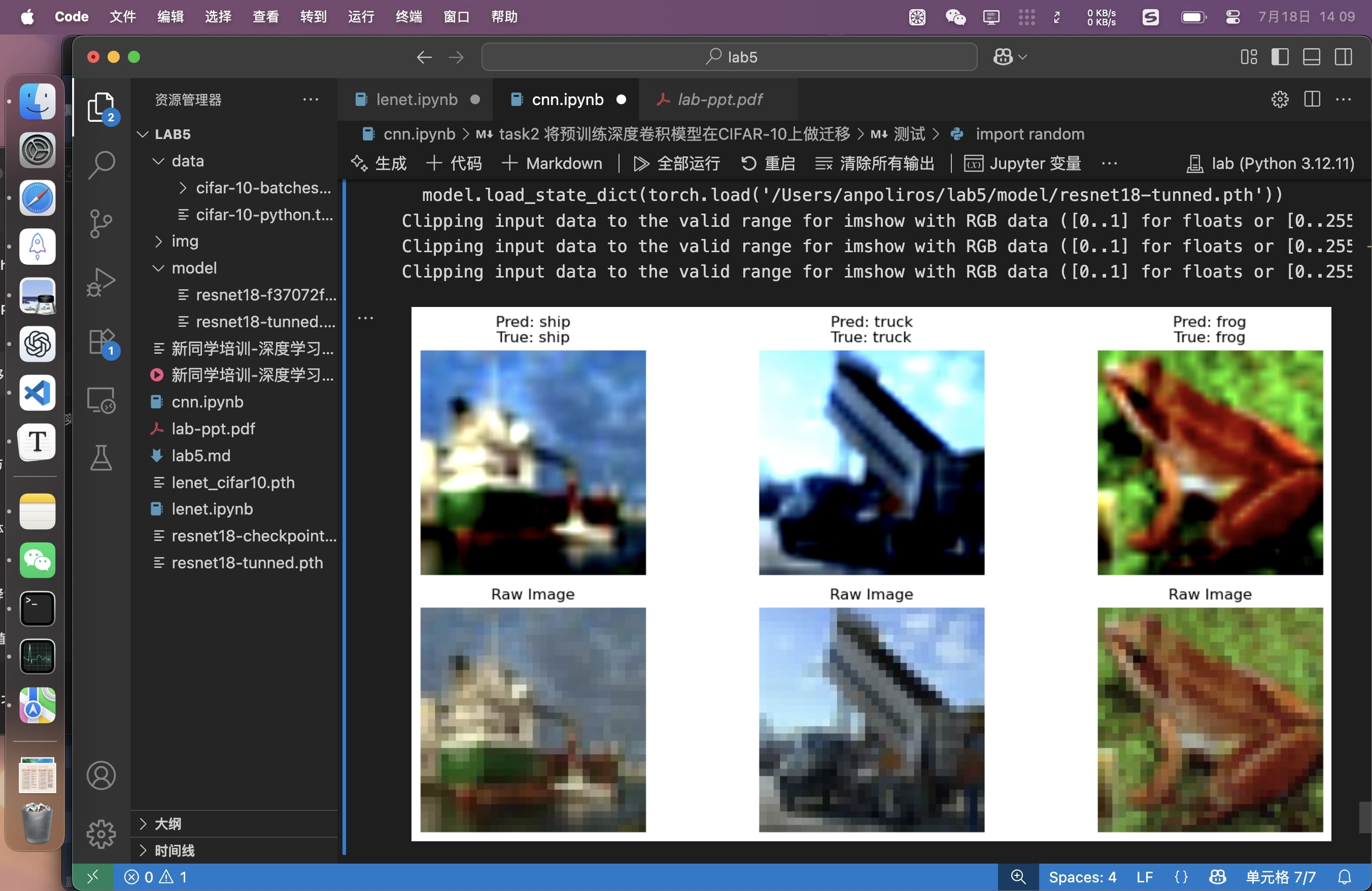Screen dimensions: 1372x891
Task: Expand the img folder
Action: 184,242
